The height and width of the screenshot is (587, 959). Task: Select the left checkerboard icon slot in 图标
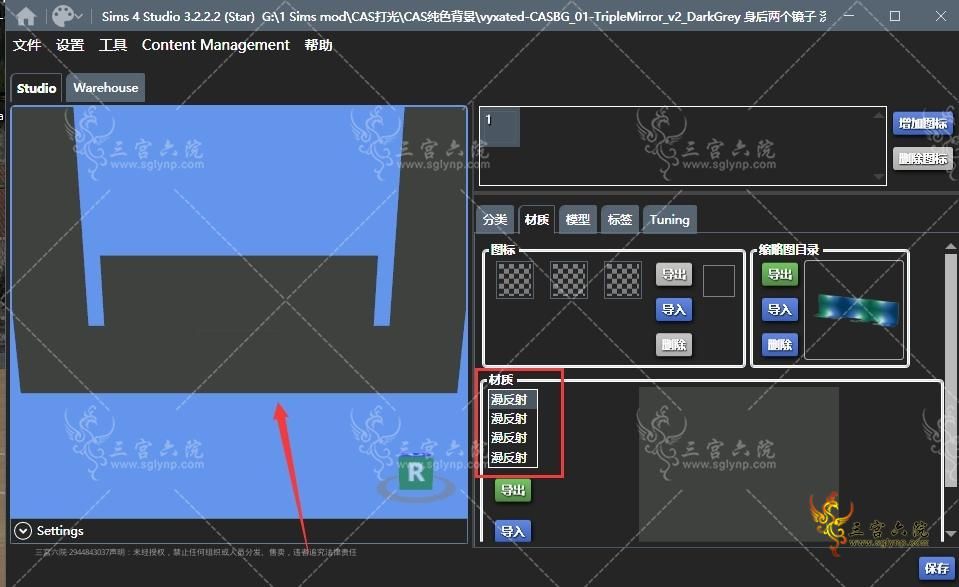pyautogui.click(x=514, y=280)
